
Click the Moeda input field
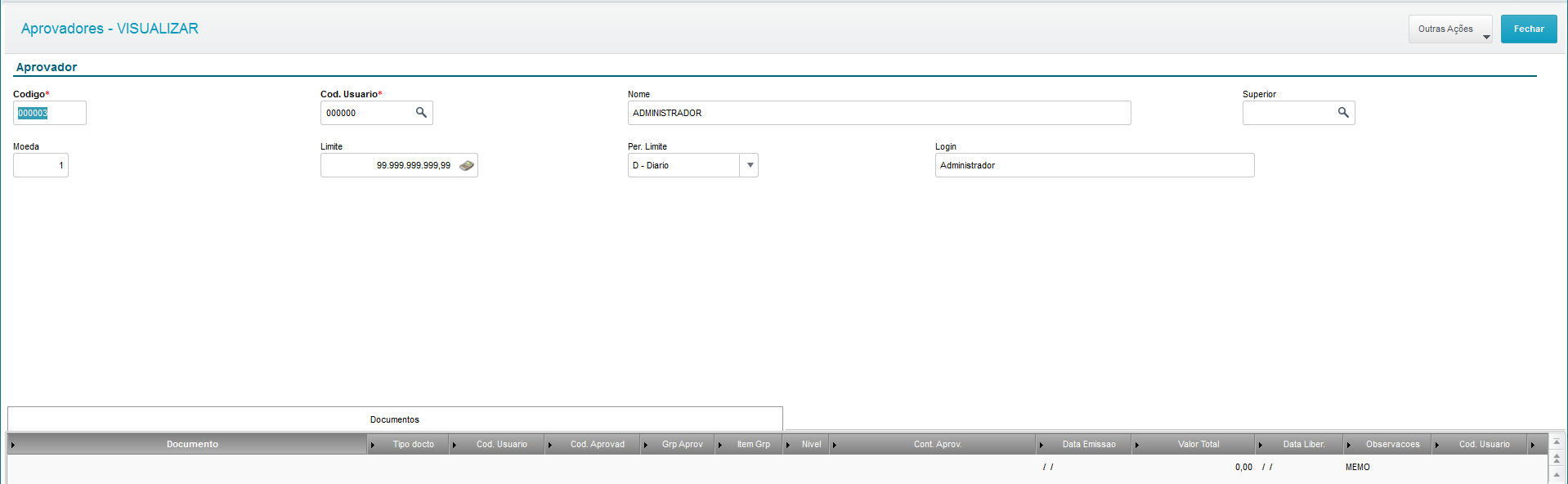(41, 165)
